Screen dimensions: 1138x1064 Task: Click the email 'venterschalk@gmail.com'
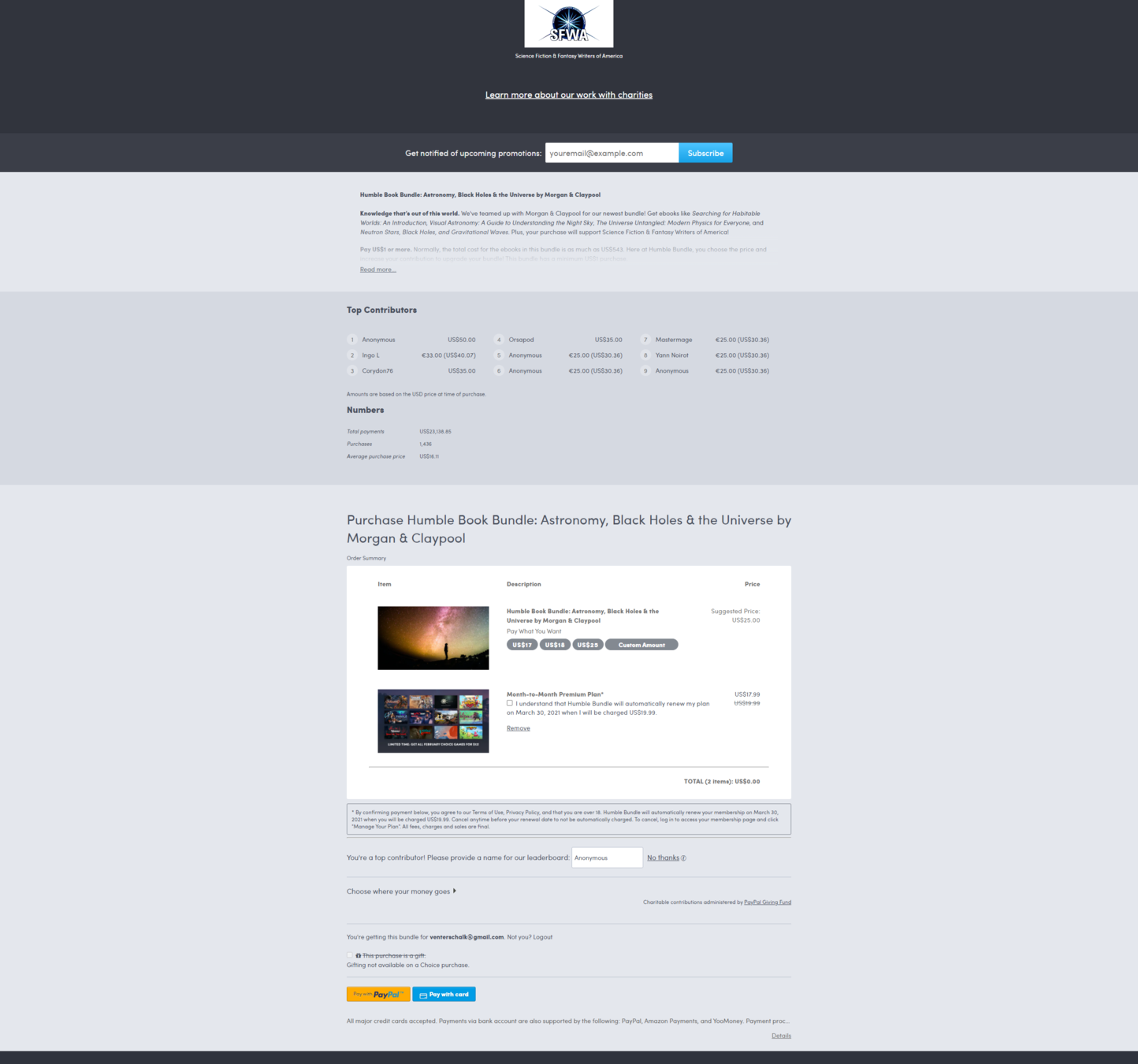click(x=467, y=937)
